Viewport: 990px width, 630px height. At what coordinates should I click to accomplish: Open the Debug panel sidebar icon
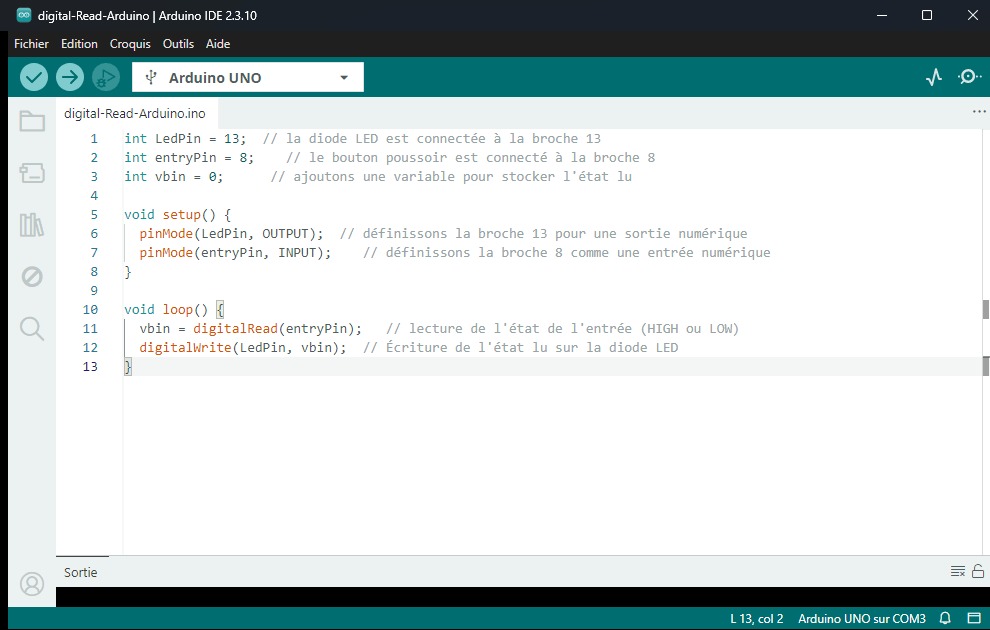32,276
